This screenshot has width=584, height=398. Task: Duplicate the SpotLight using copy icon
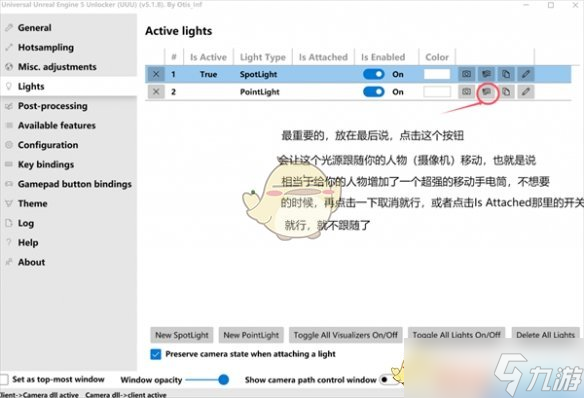point(506,74)
